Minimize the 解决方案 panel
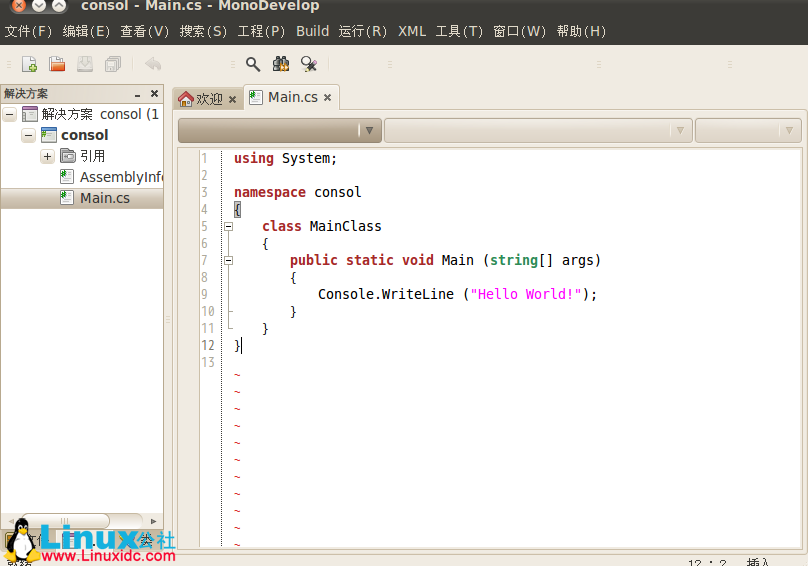The width and height of the screenshot is (808, 566). pyautogui.click(x=138, y=94)
